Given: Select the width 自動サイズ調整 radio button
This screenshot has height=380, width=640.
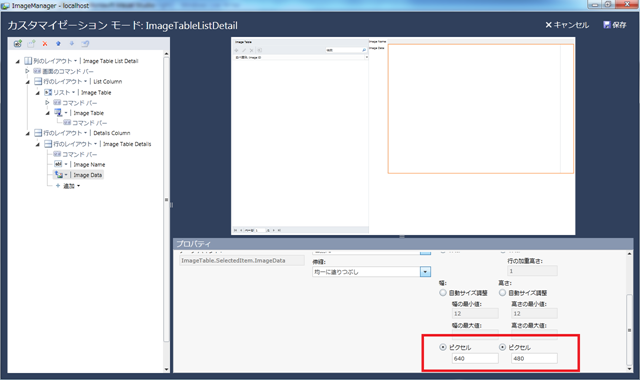Looking at the screenshot, I should pyautogui.click(x=443, y=293).
